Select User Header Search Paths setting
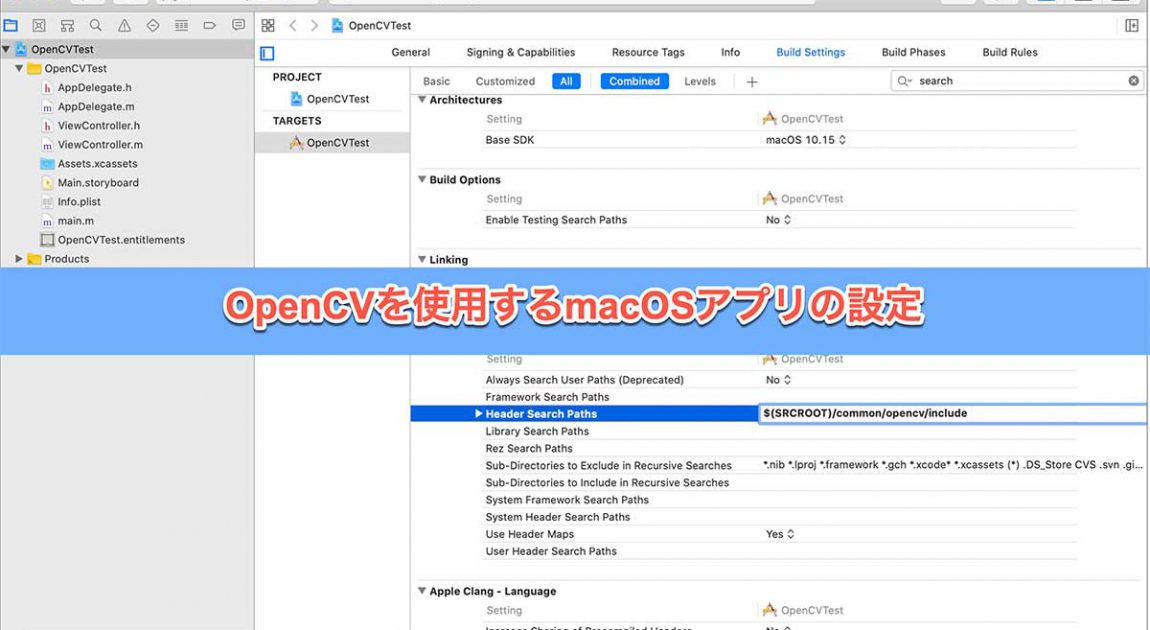 pos(551,552)
